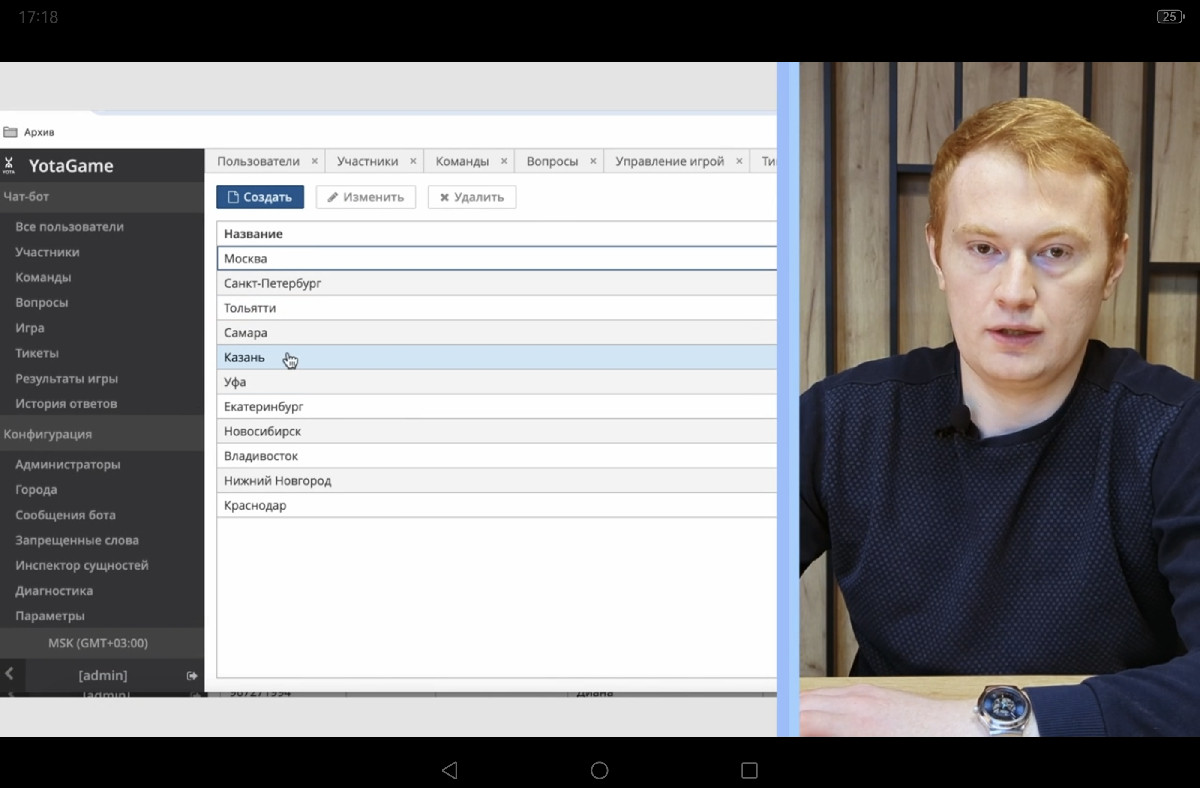The height and width of the screenshot is (788, 1200).
Task: Click the MSK (GMT+03:00) timezone label
Action: 98,643
